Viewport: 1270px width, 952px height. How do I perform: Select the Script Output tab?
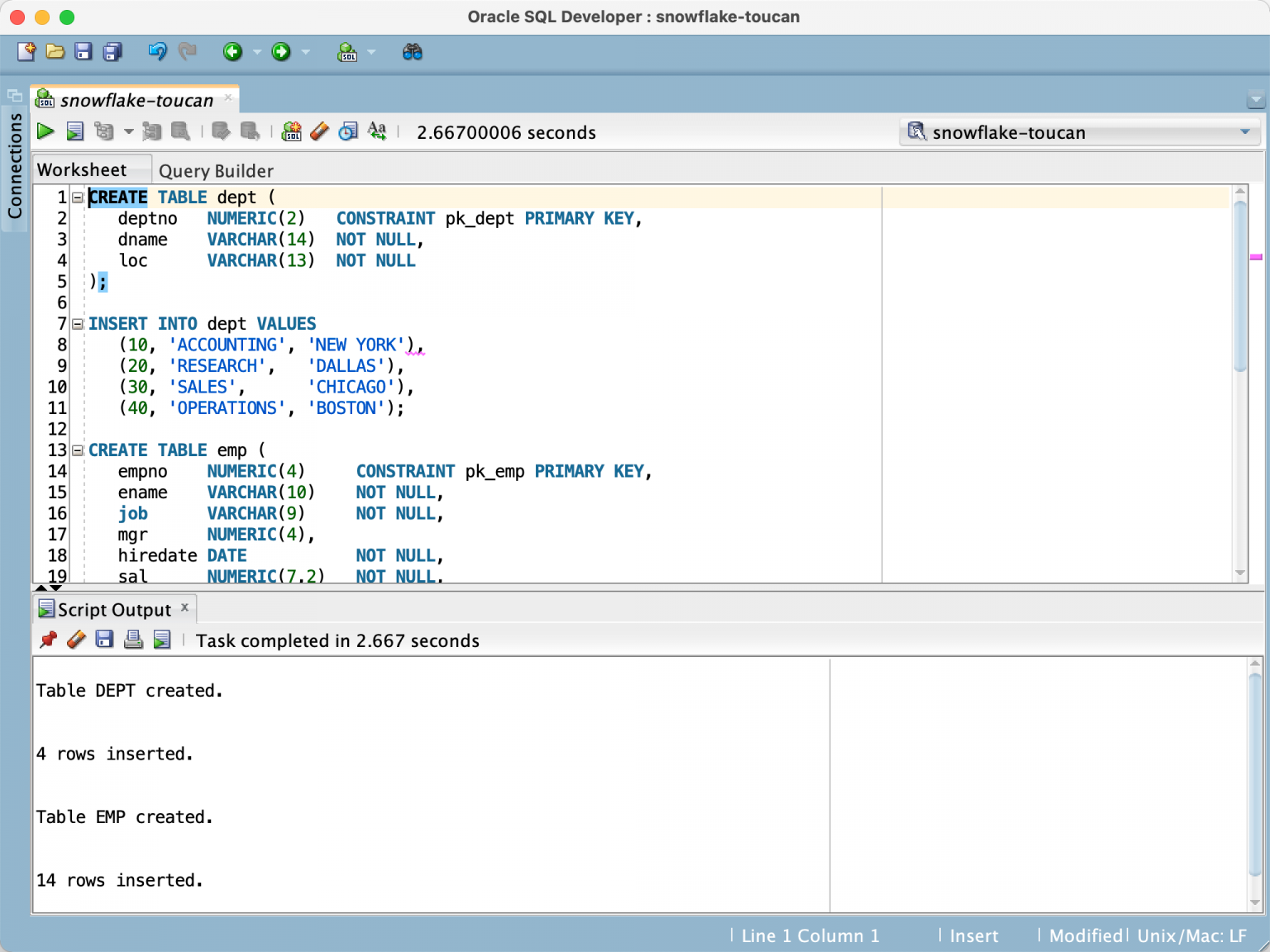click(x=114, y=610)
